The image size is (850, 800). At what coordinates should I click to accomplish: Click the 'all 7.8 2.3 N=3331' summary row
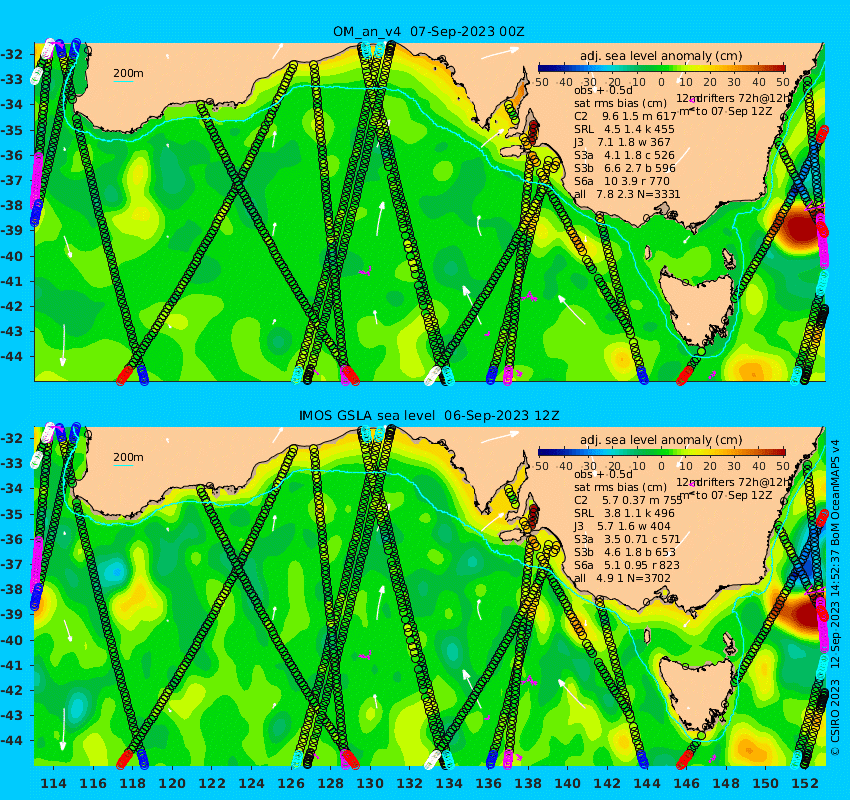[627, 194]
